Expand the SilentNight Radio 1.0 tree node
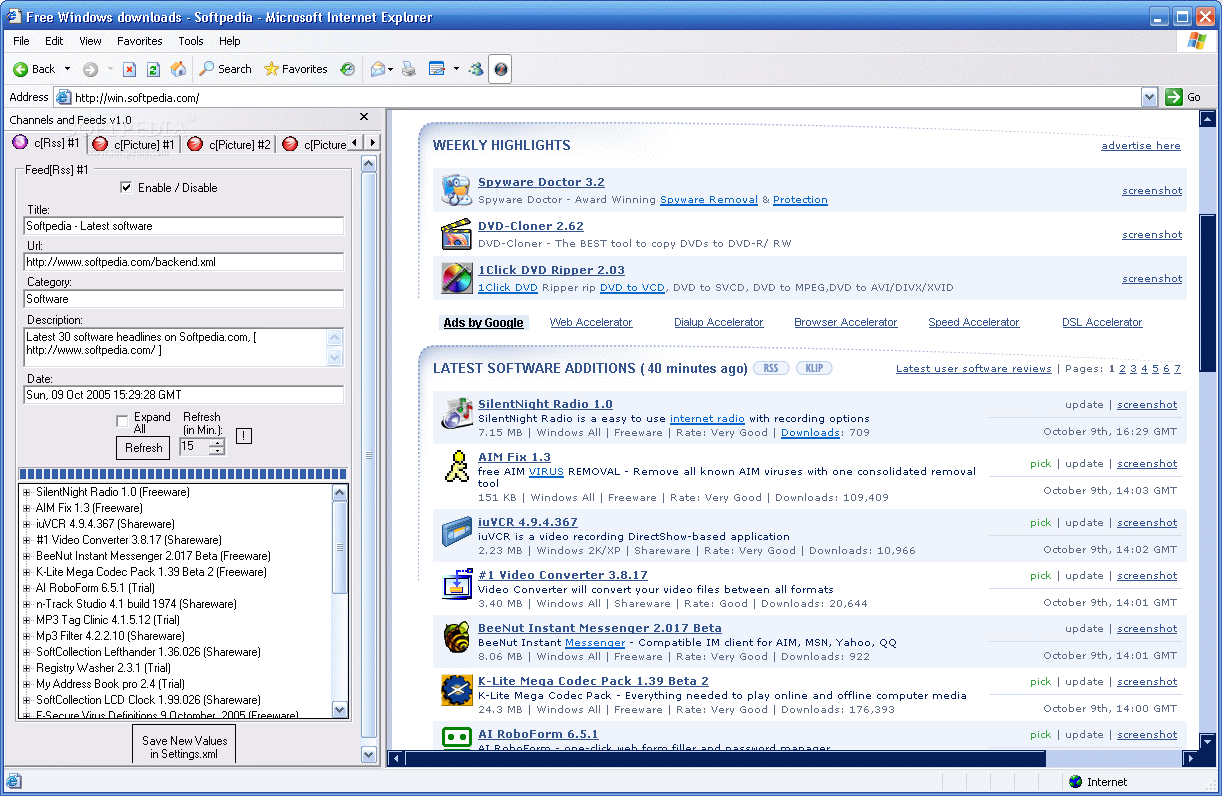This screenshot has height=796, width=1222. pyautogui.click(x=27, y=492)
